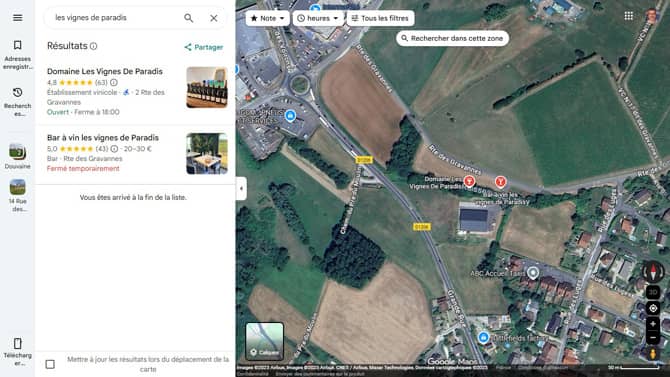Open the Note rating filter dropdown
Viewport: 670px width, 377px height.
click(x=267, y=18)
